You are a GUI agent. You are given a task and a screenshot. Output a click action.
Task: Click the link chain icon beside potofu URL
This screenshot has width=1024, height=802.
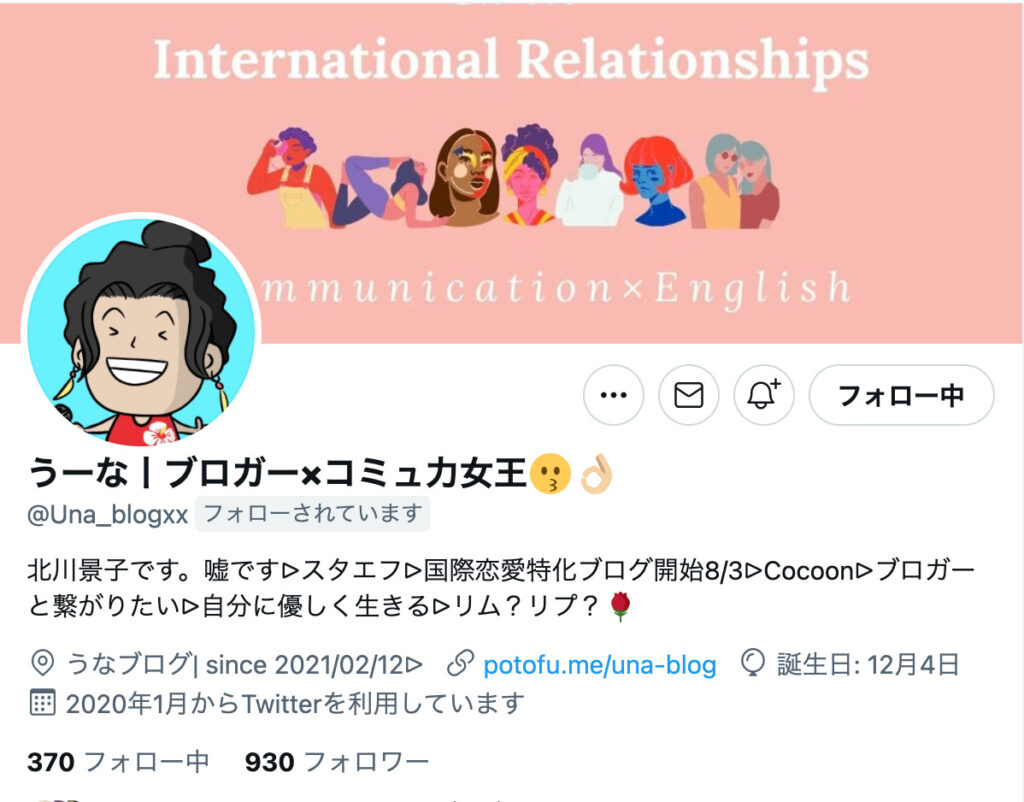tap(460, 664)
